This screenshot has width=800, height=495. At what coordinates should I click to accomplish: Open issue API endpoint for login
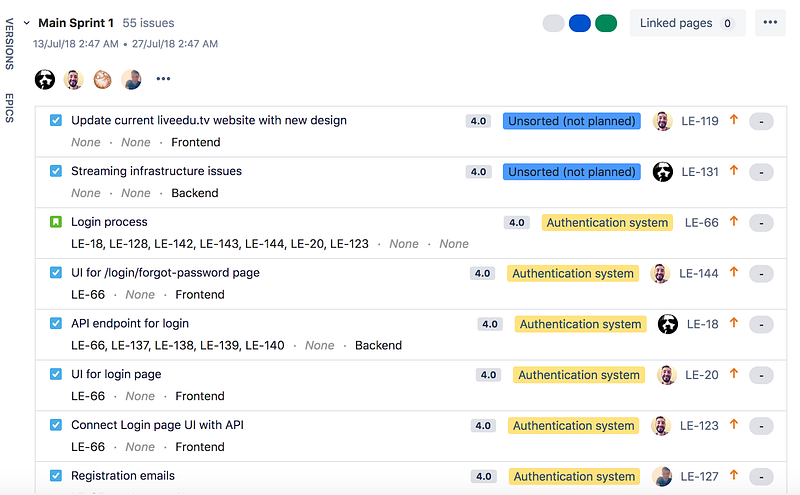(x=130, y=324)
